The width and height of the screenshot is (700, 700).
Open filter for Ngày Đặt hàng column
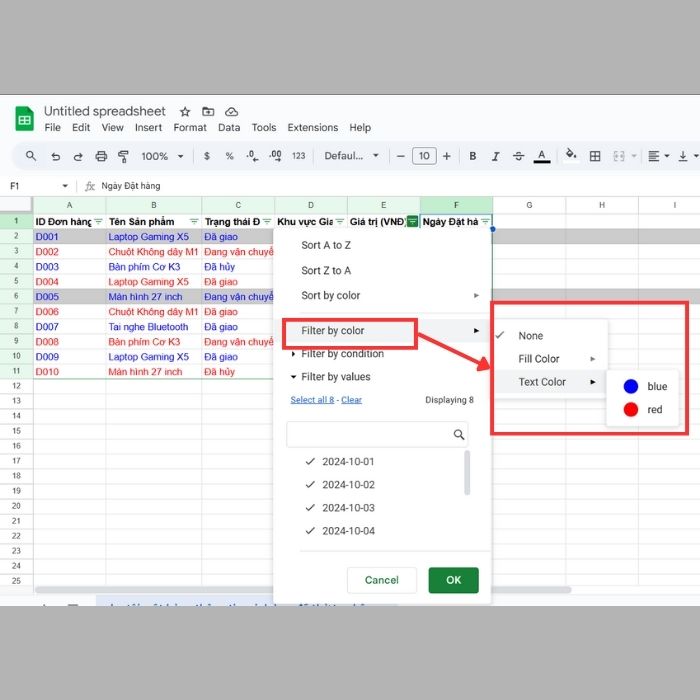[485, 221]
